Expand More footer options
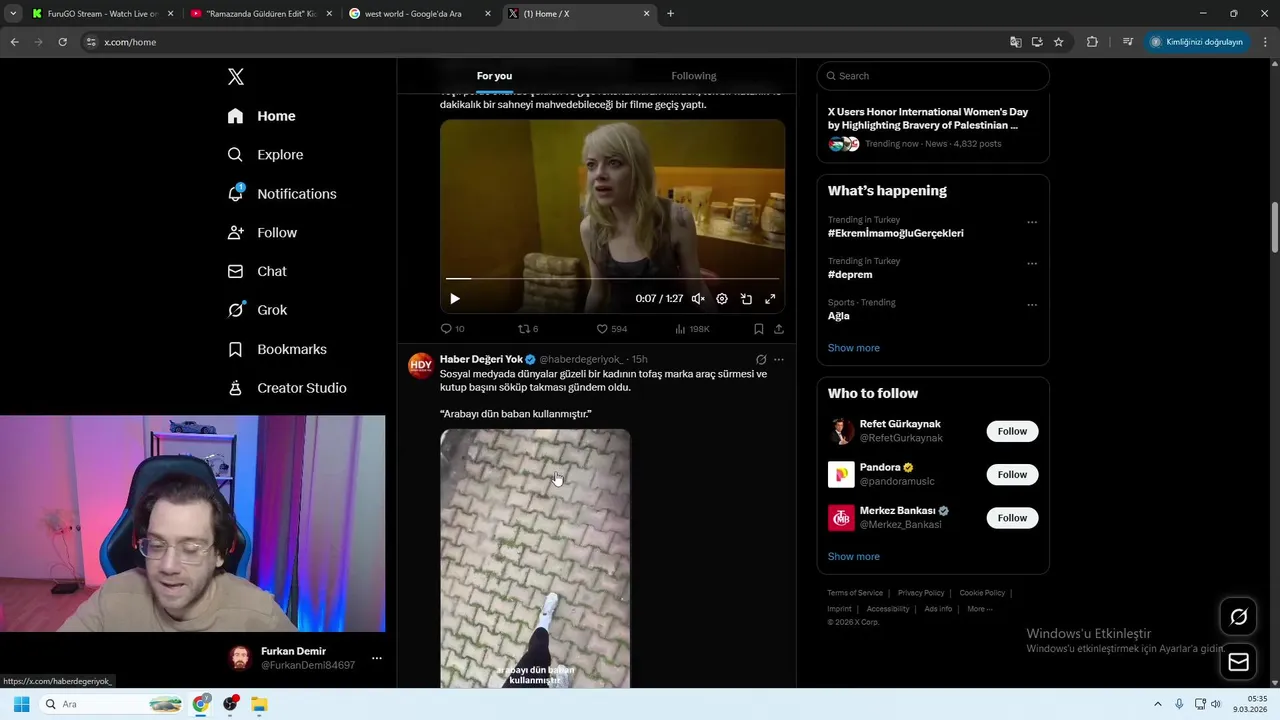The image size is (1280, 720). [x=979, y=609]
